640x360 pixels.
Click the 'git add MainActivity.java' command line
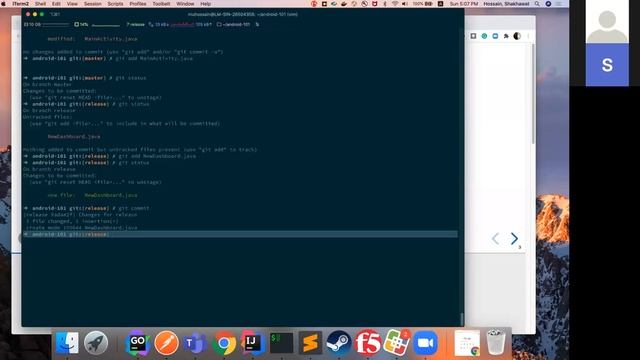click(x=108, y=58)
